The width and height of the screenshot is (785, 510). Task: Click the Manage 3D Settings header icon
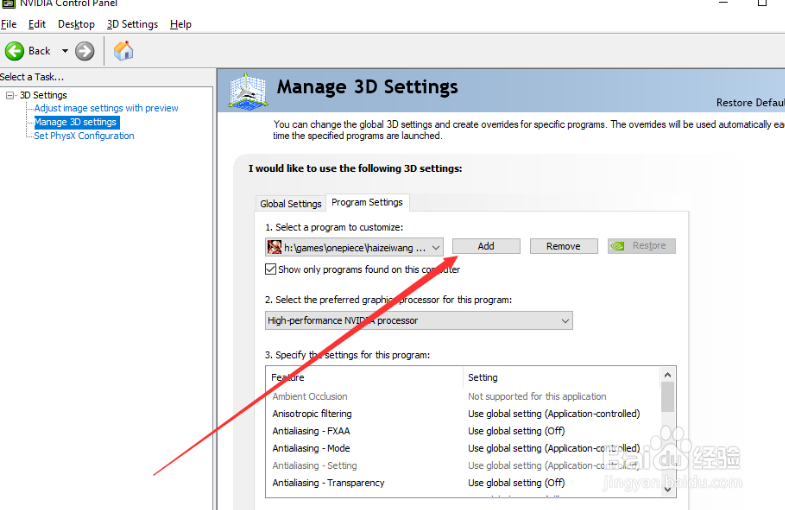(x=248, y=91)
